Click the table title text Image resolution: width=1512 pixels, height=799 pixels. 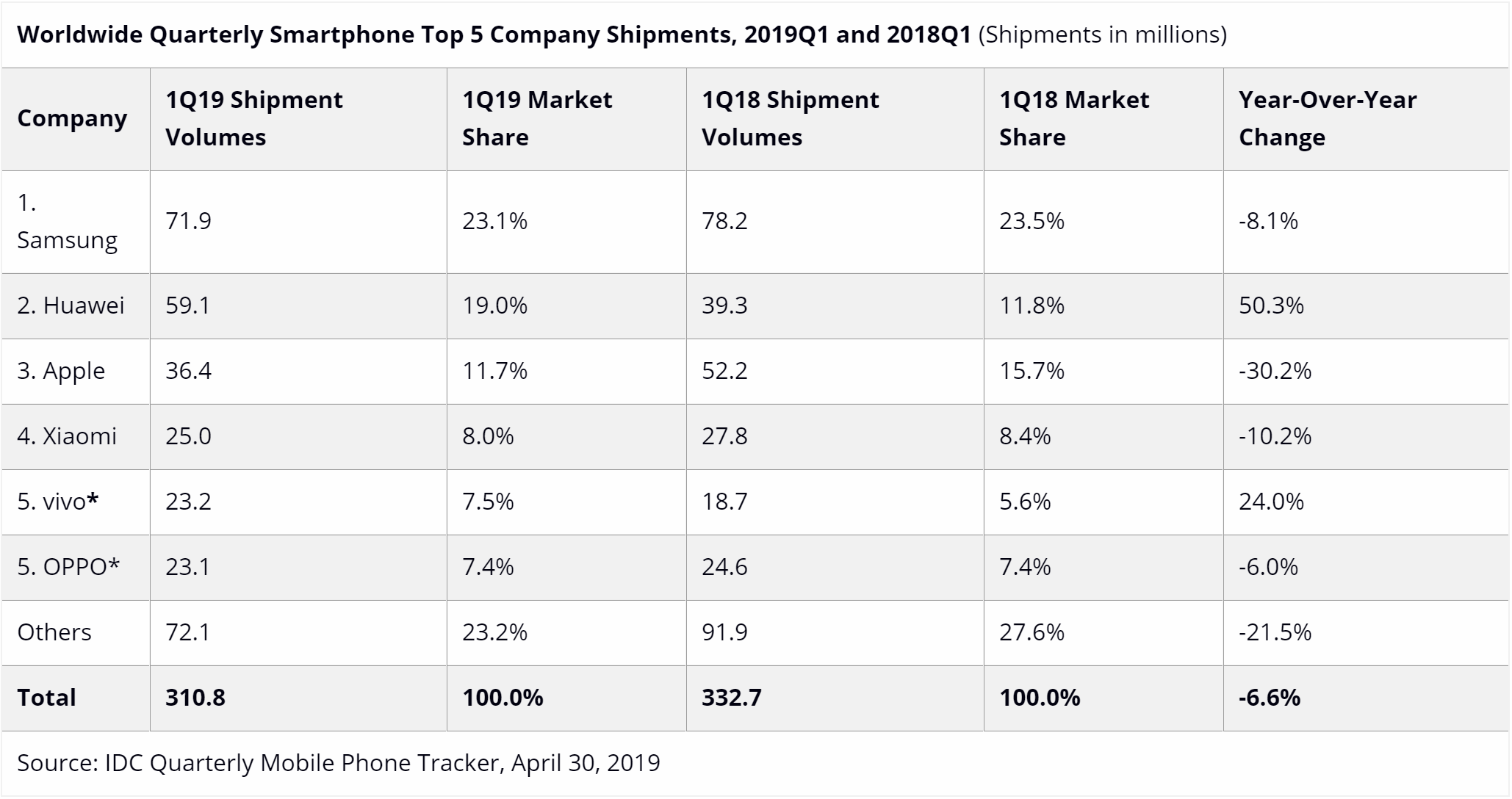pyautogui.click(x=622, y=35)
